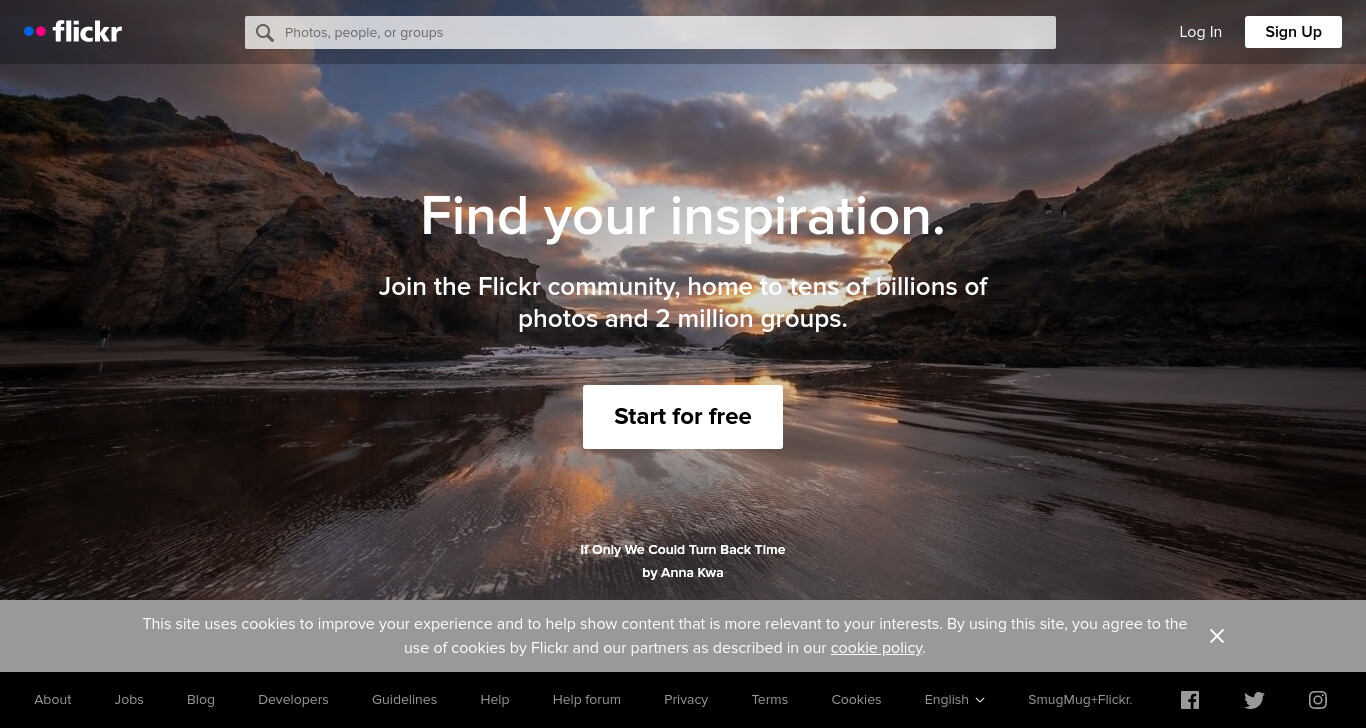Open the Developers footer link
Image resolution: width=1366 pixels, height=728 pixels.
[x=293, y=700]
